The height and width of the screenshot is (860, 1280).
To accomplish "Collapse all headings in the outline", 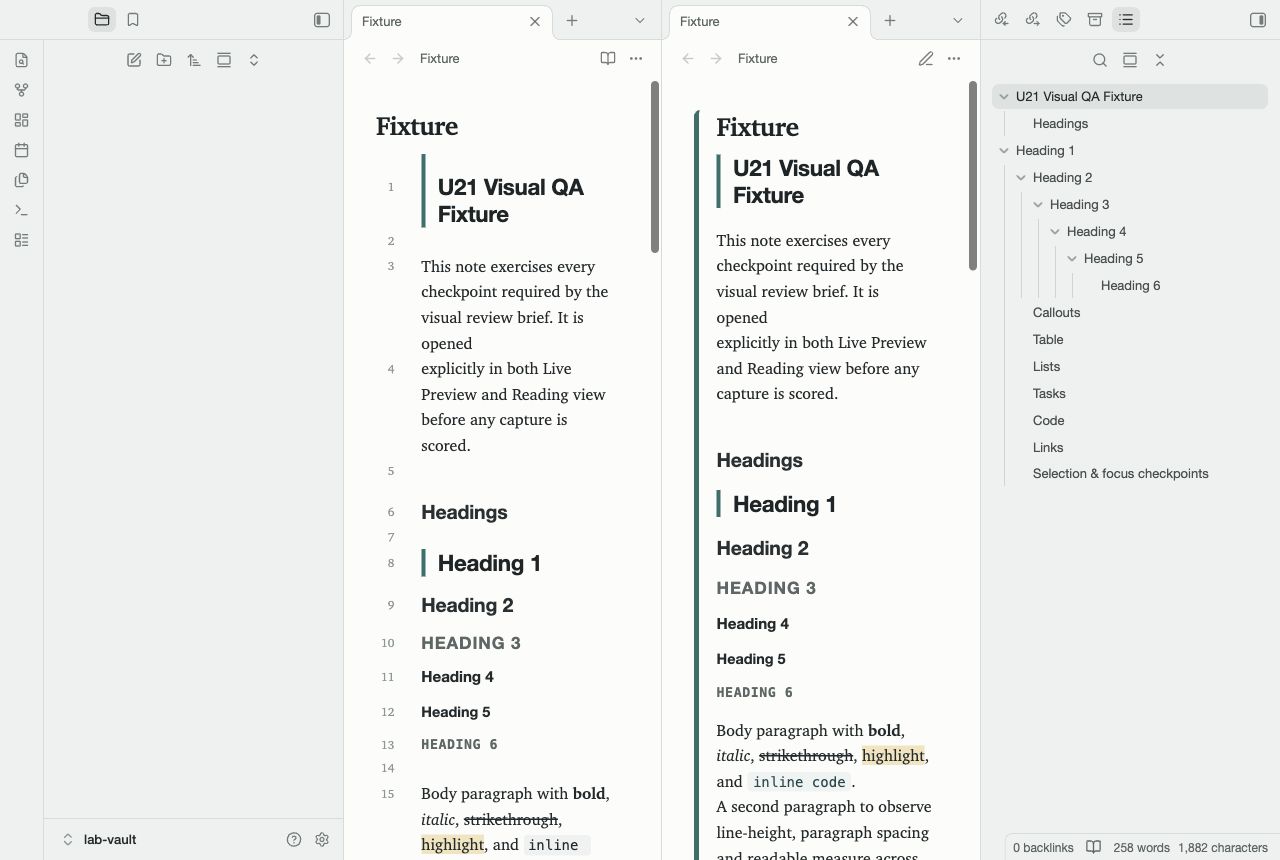I will 1160,60.
